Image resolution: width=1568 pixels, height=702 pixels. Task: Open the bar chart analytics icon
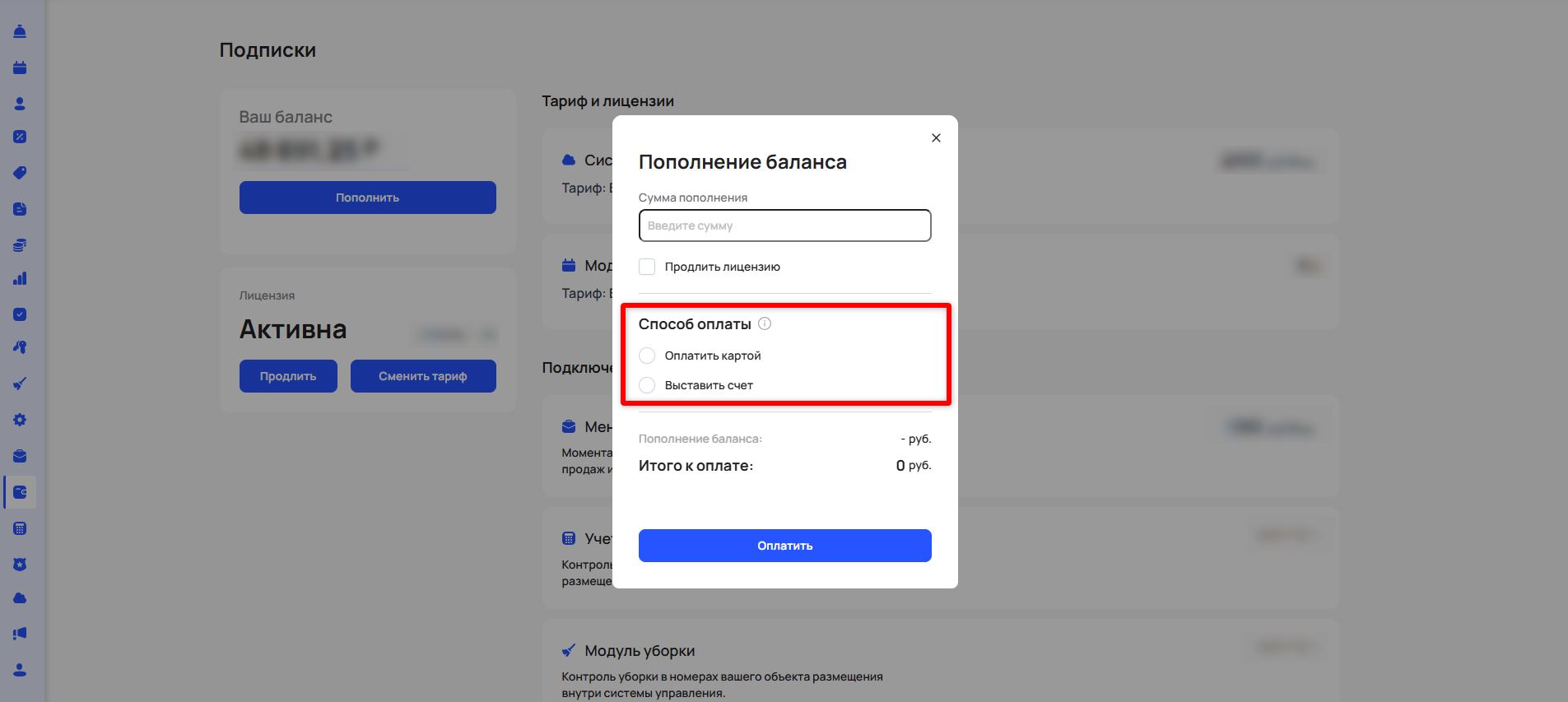click(20, 278)
